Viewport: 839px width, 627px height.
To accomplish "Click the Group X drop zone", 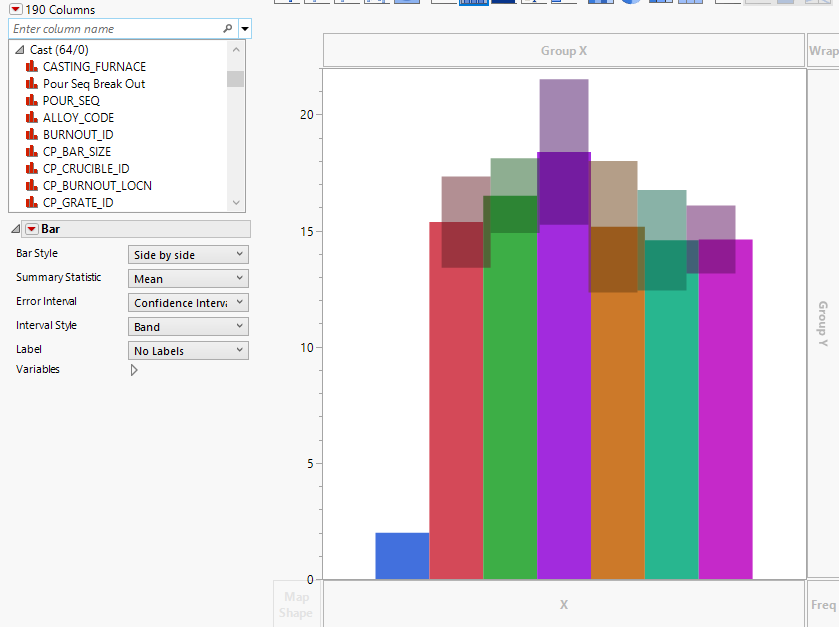I will click(563, 50).
